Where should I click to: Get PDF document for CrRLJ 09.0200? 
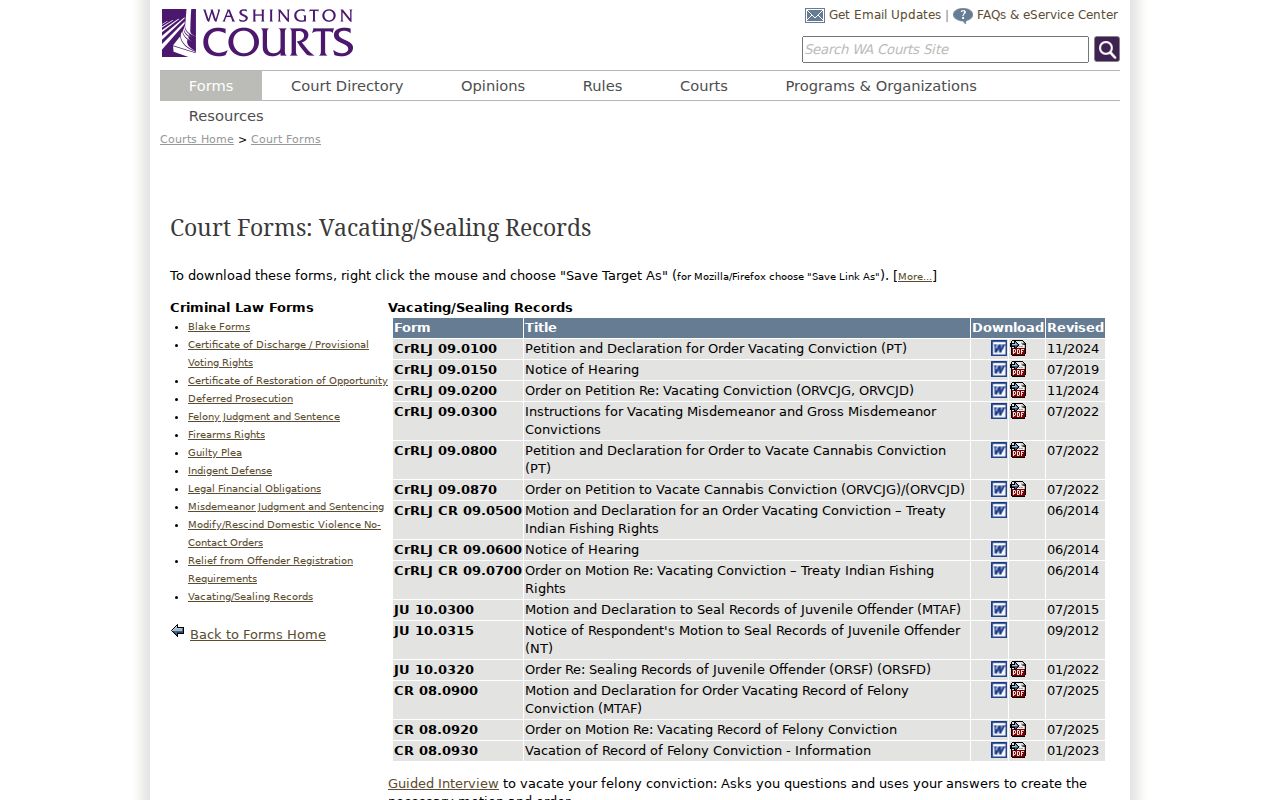click(1018, 390)
